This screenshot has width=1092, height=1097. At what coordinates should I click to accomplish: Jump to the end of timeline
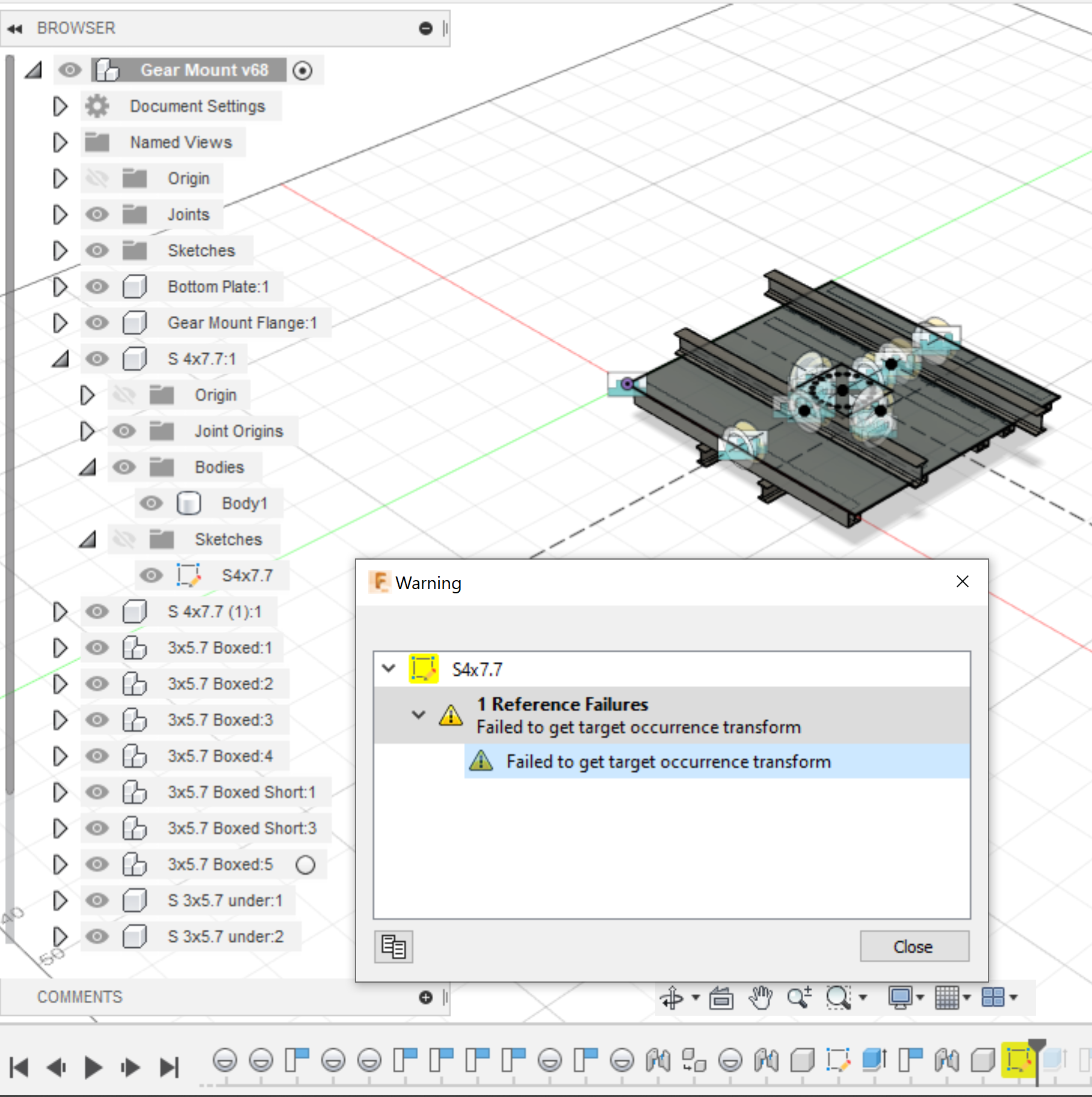click(170, 1068)
